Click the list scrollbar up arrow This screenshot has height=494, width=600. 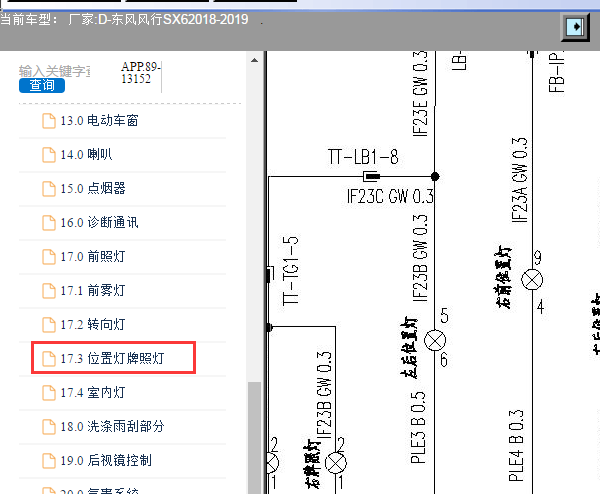coord(254,60)
